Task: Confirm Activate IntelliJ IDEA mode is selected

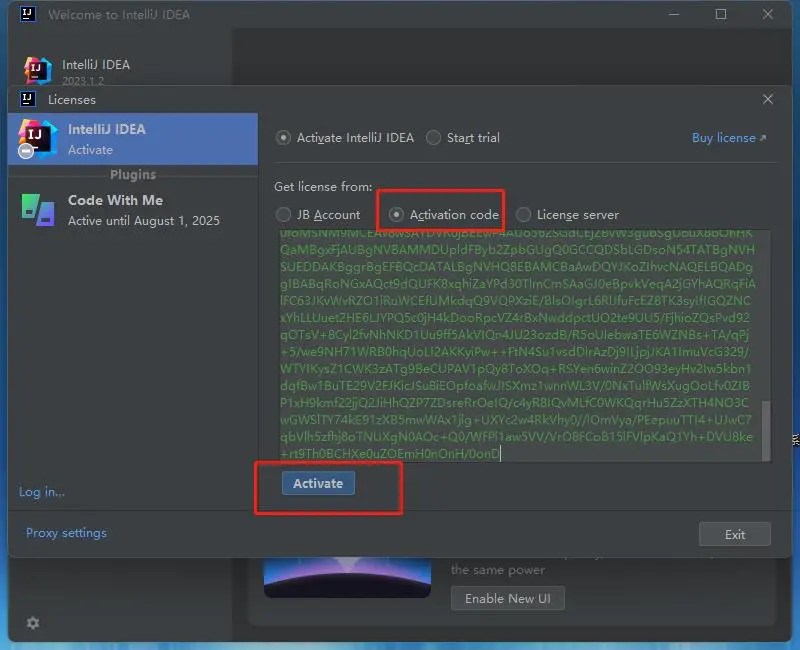Action: [283, 138]
